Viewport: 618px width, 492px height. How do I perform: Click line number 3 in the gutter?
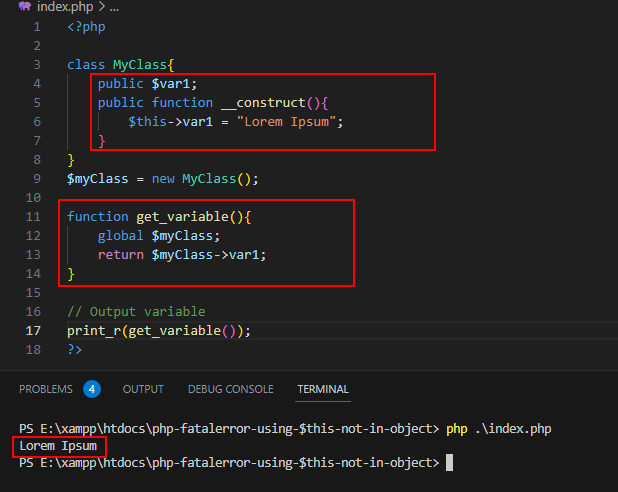point(37,65)
